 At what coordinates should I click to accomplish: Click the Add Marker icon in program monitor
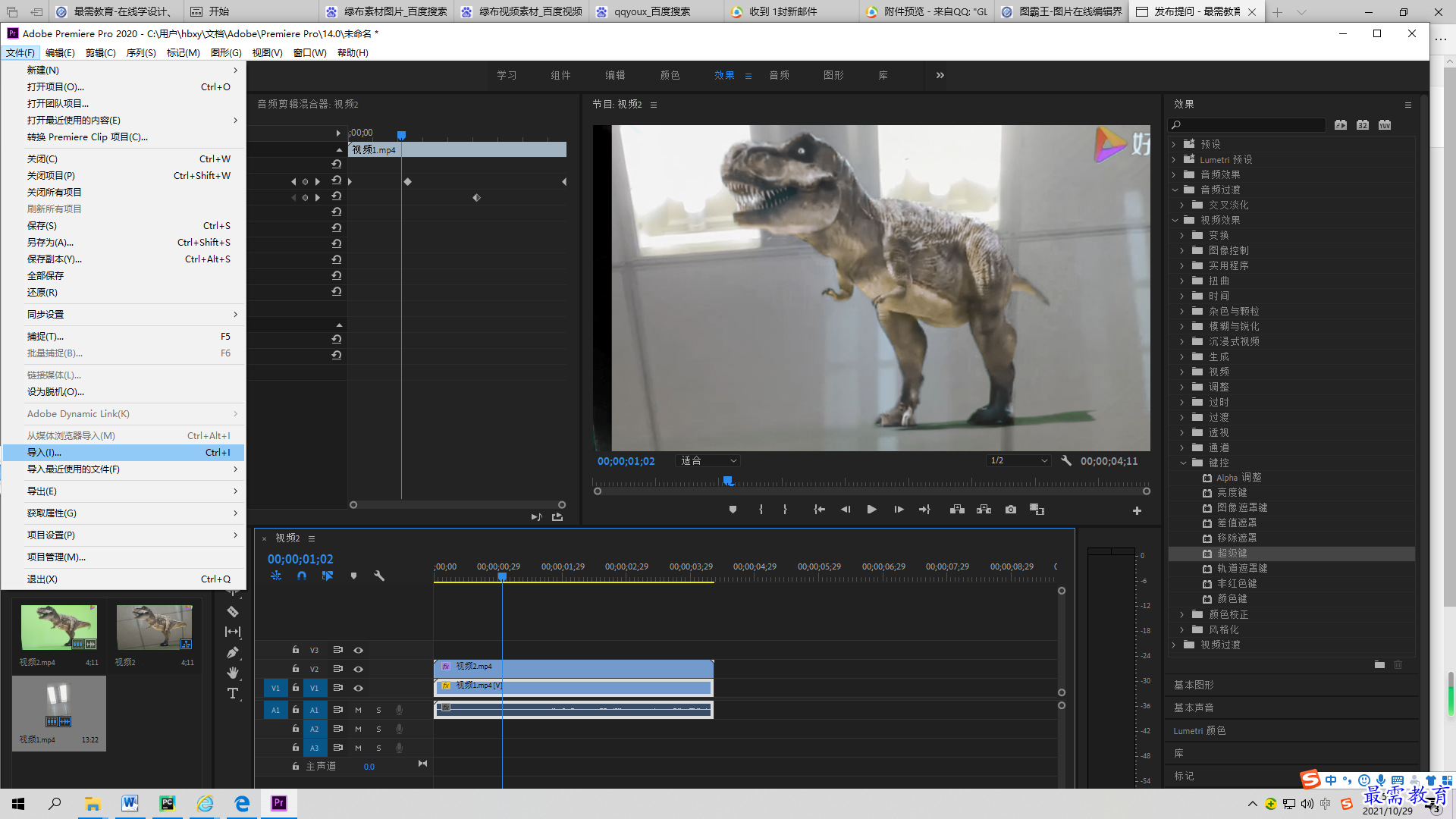(733, 510)
